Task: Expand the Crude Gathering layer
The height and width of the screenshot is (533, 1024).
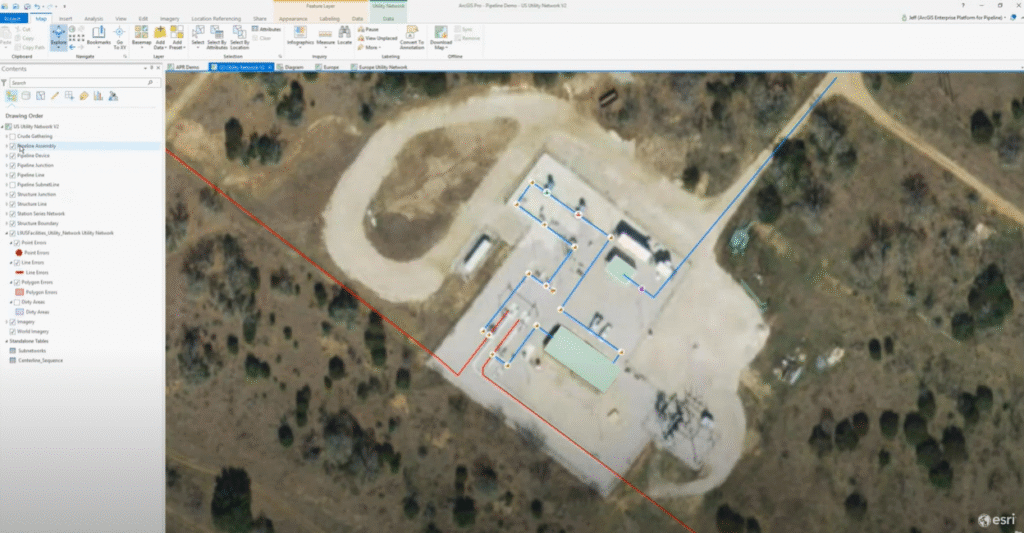Action: (x=7, y=137)
